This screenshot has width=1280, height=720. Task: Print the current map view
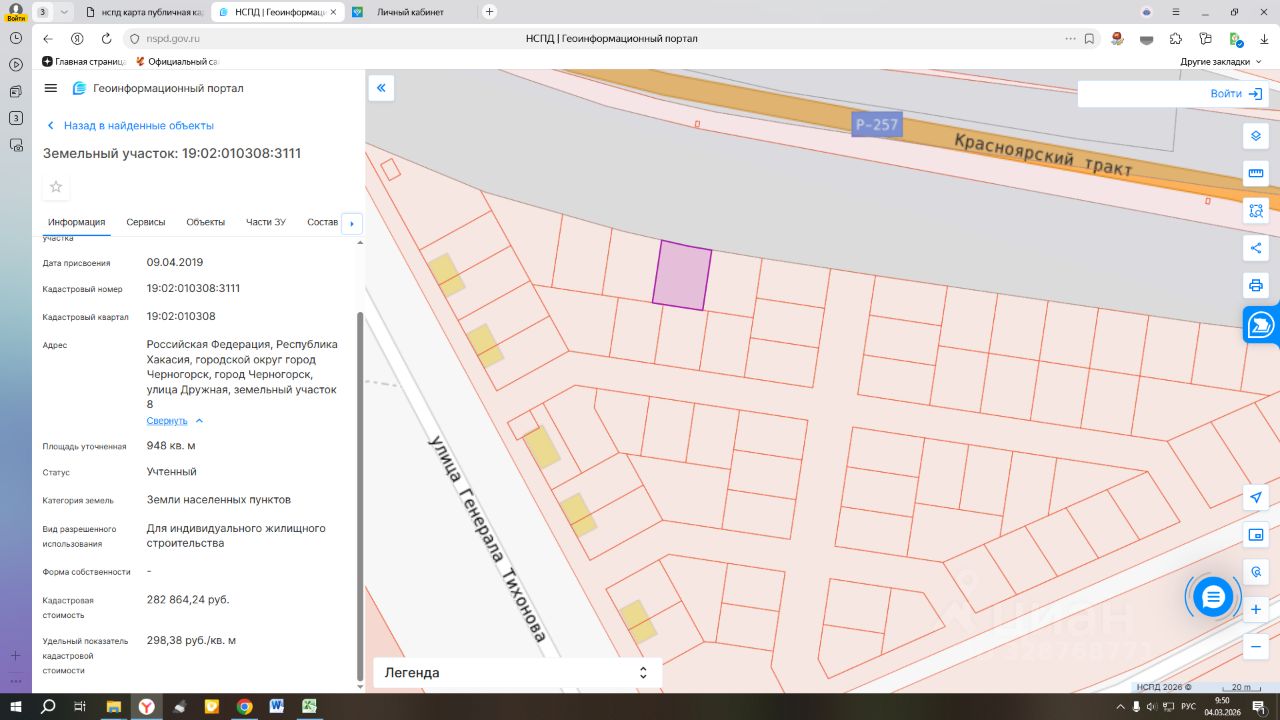pyautogui.click(x=1256, y=285)
